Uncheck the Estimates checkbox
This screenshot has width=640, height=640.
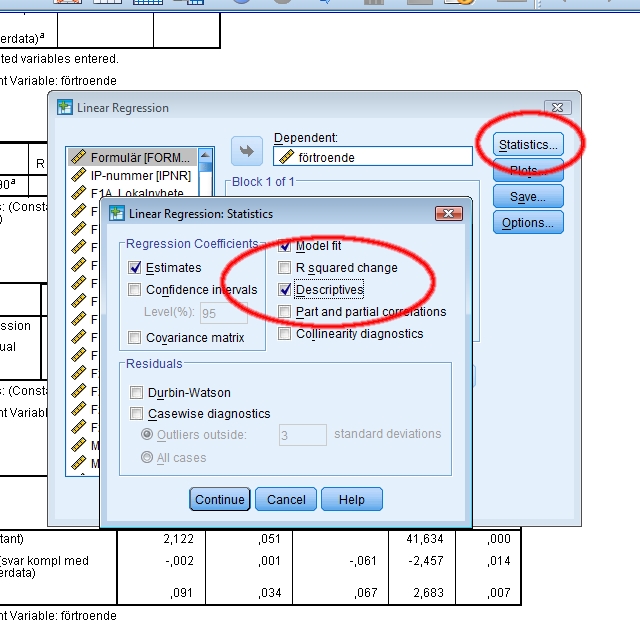(135, 268)
